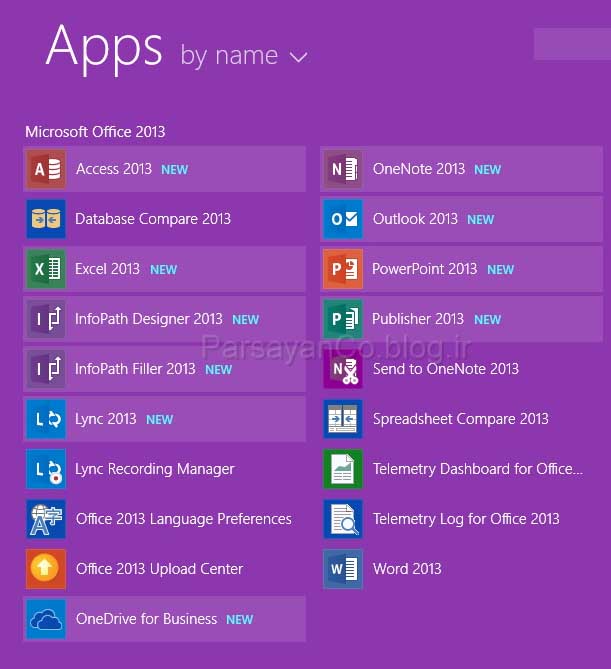Open the Publisher 2013 icon
Viewport: 611px width, 669px height.
pos(343,319)
